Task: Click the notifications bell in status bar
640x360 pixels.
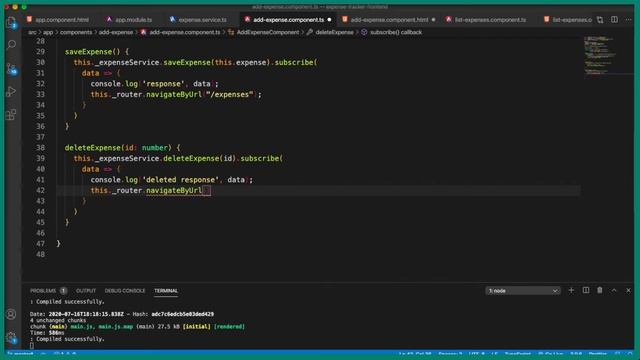Action: pos(630,353)
